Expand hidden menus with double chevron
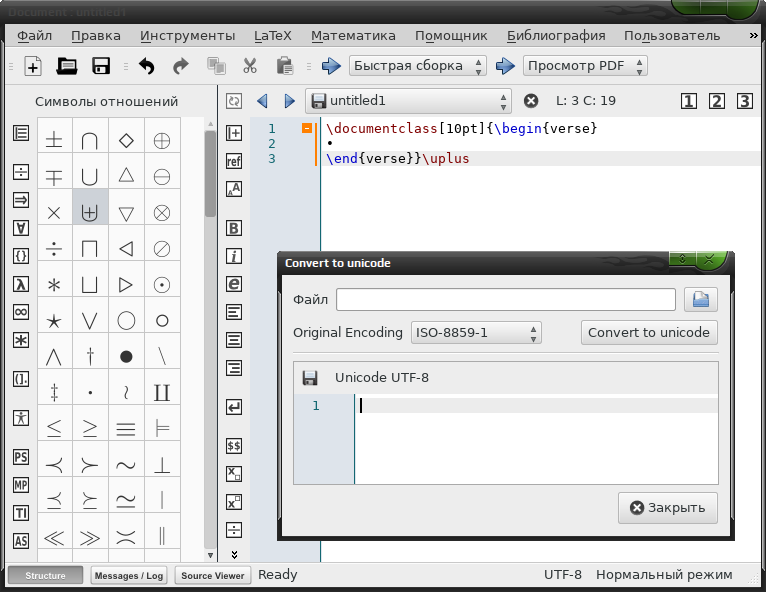This screenshot has height=592, width=766. [x=753, y=36]
